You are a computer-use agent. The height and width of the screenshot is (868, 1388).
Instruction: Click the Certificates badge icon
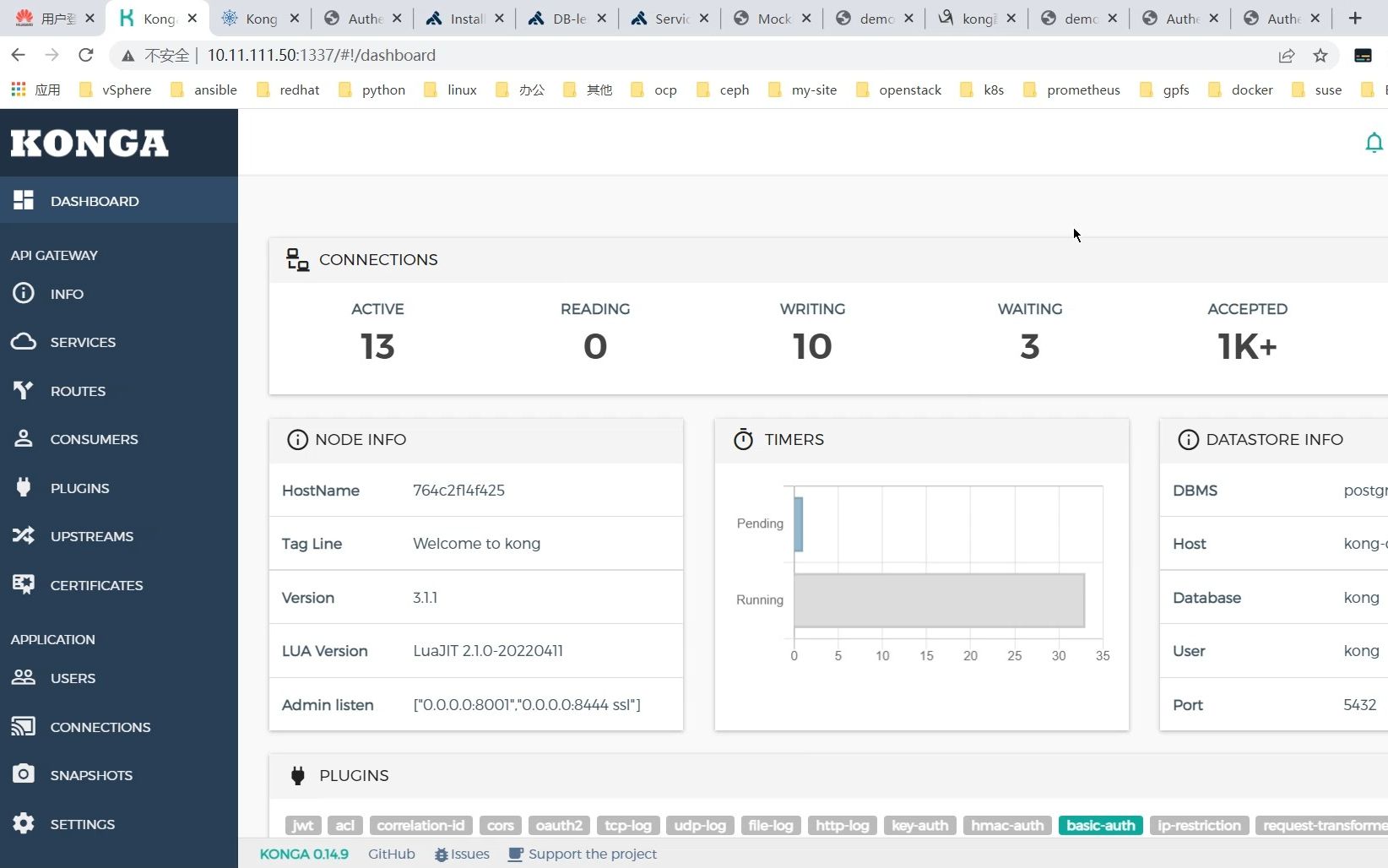pyautogui.click(x=24, y=584)
